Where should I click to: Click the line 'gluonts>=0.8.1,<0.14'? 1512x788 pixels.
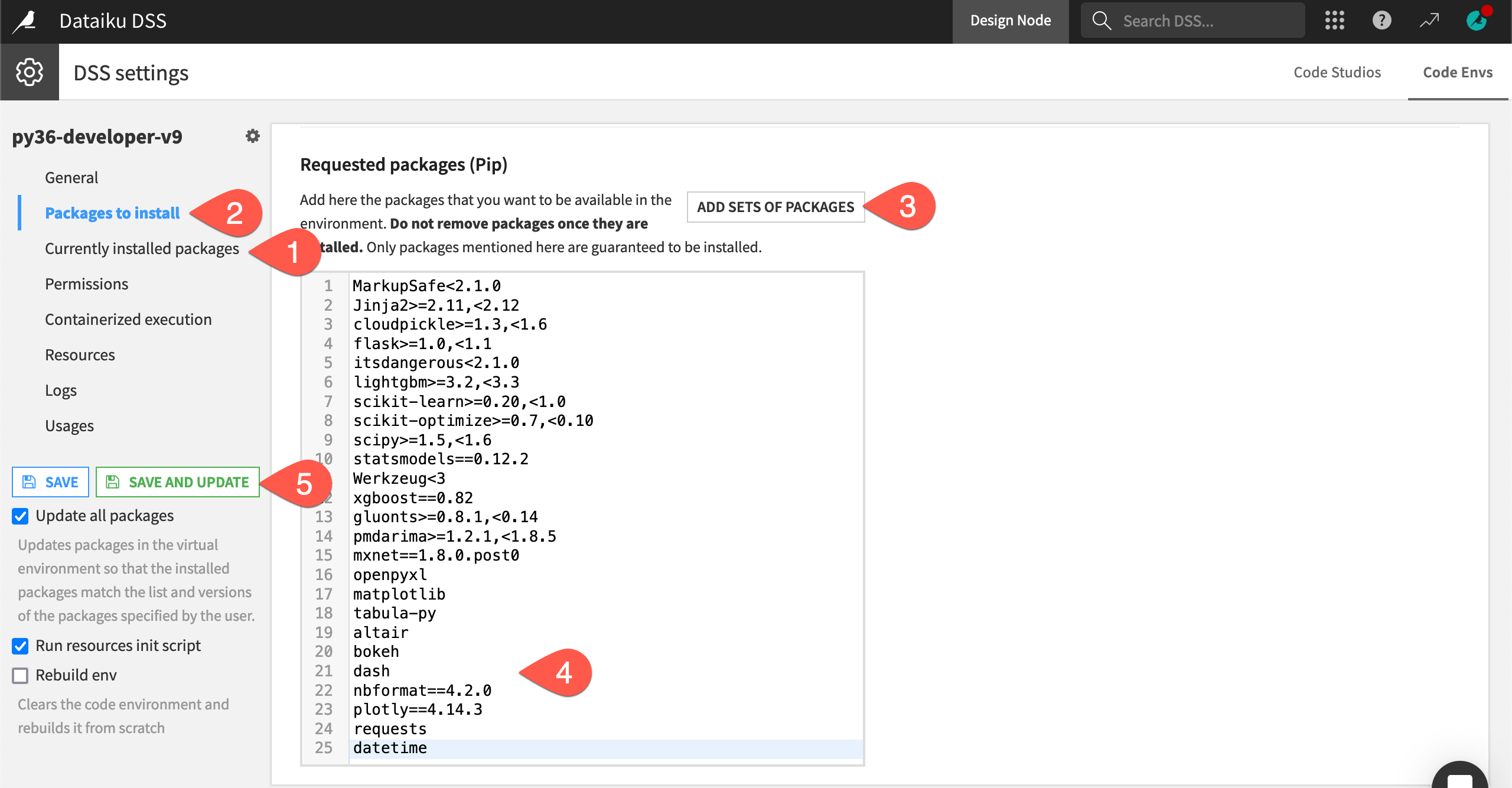pyautogui.click(x=445, y=517)
